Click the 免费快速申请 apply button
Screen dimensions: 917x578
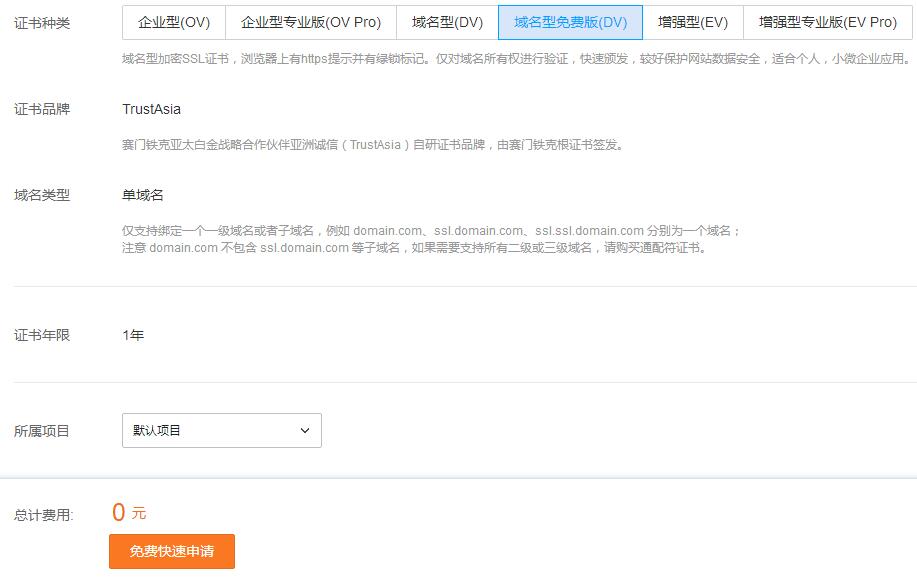coord(171,551)
